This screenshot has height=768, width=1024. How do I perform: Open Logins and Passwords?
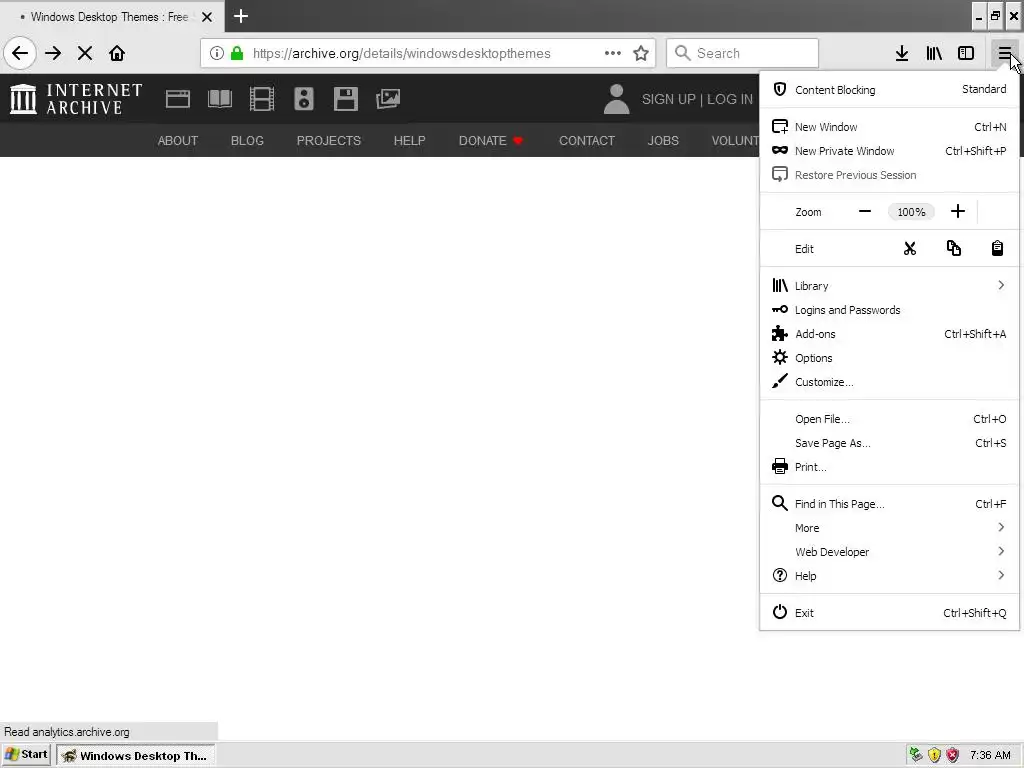point(889,310)
